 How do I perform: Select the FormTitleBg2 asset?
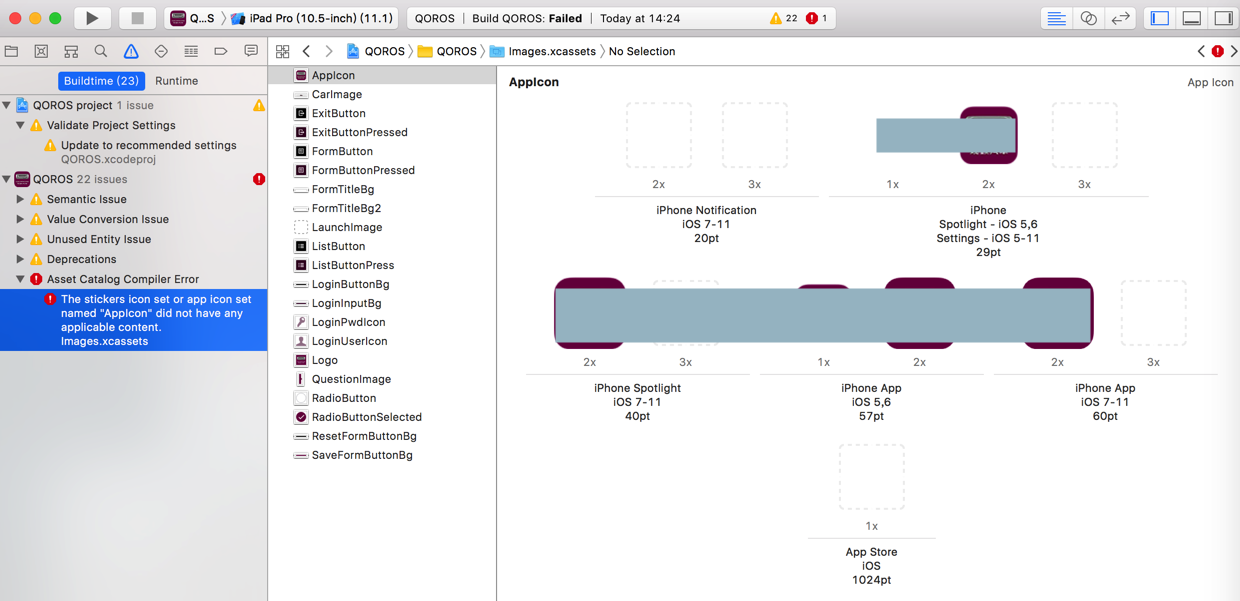383,208
